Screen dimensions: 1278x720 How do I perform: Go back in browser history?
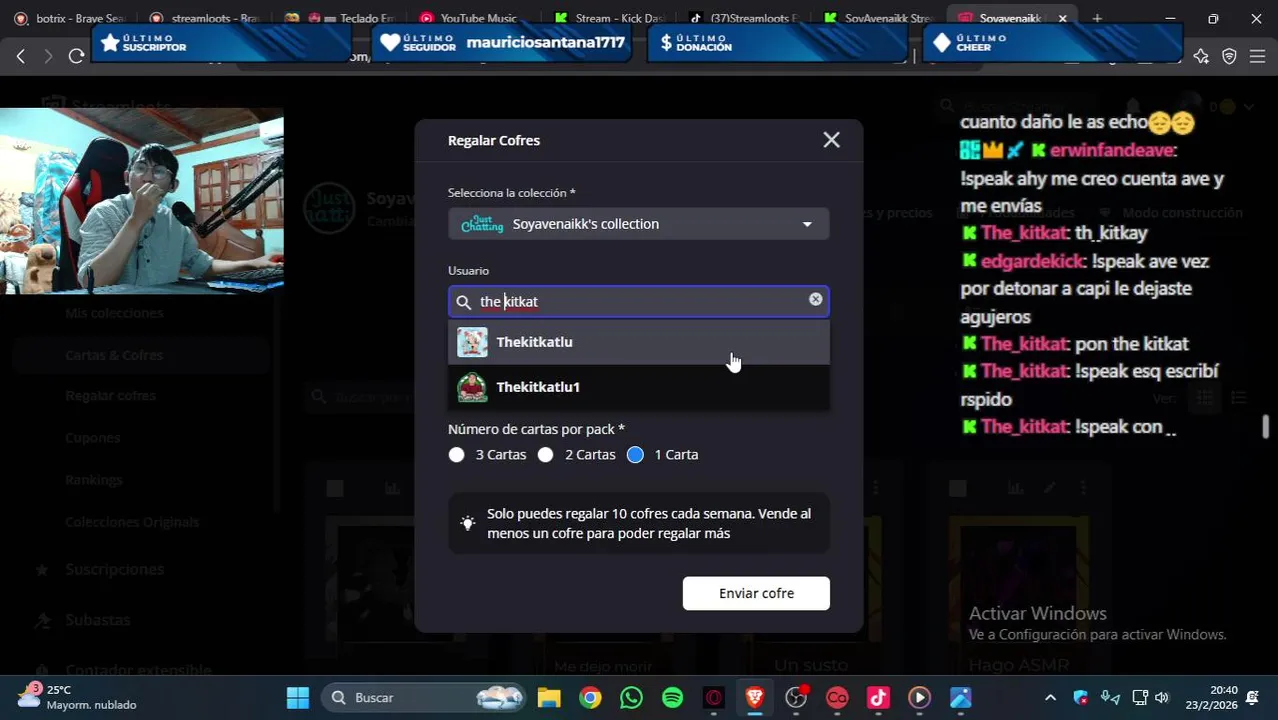click(x=20, y=56)
